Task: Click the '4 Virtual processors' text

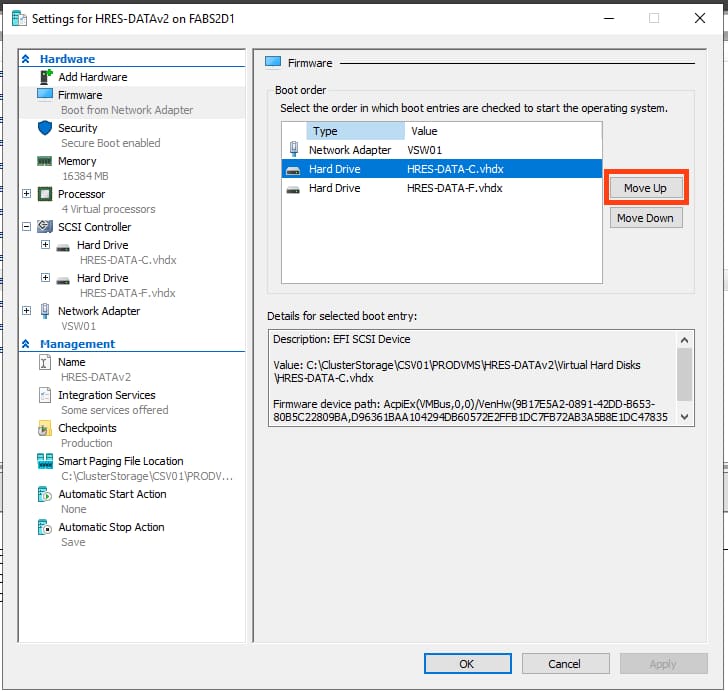Action: [x=108, y=209]
